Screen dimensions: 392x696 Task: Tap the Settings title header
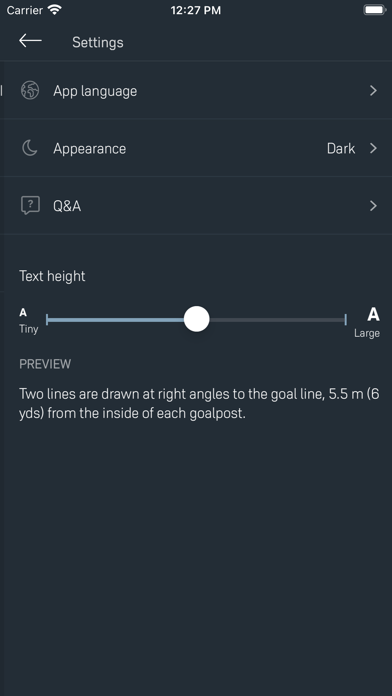tap(98, 43)
